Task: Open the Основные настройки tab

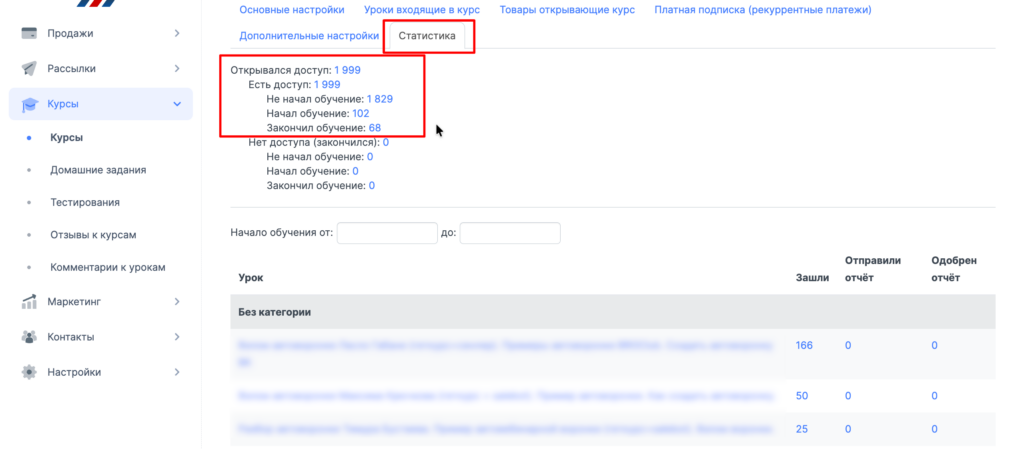Action: 292,10
